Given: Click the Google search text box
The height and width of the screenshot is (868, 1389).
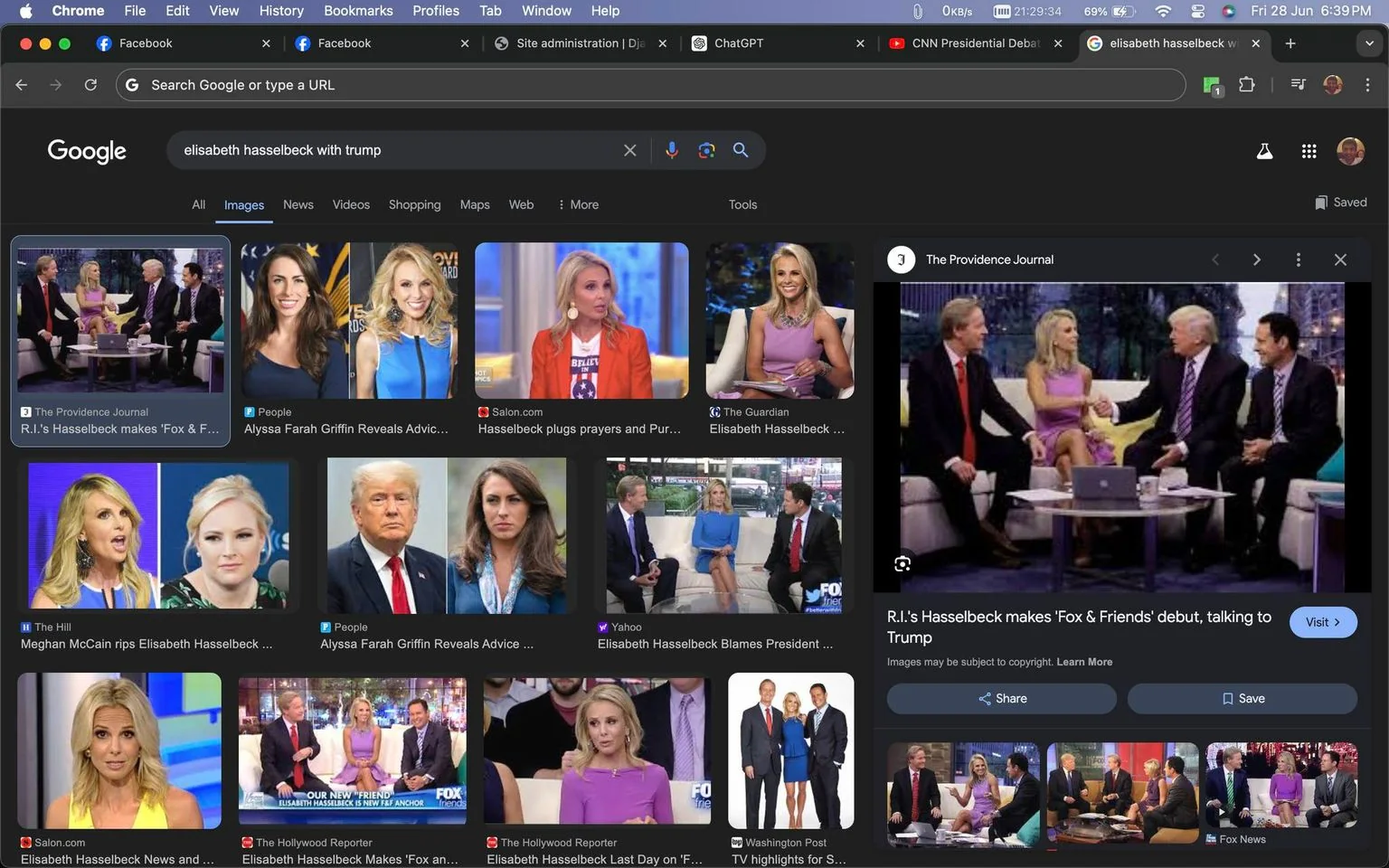Looking at the screenshot, I should (398, 150).
